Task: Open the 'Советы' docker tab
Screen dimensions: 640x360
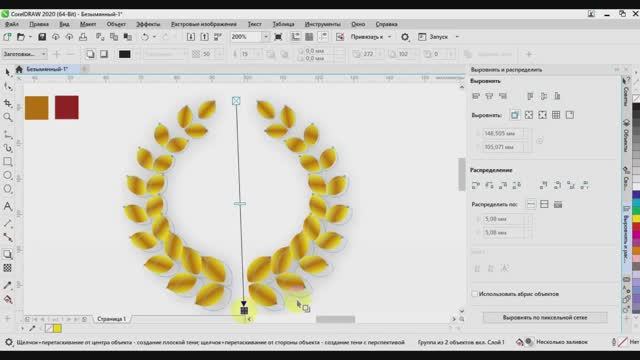Action: pos(626,92)
